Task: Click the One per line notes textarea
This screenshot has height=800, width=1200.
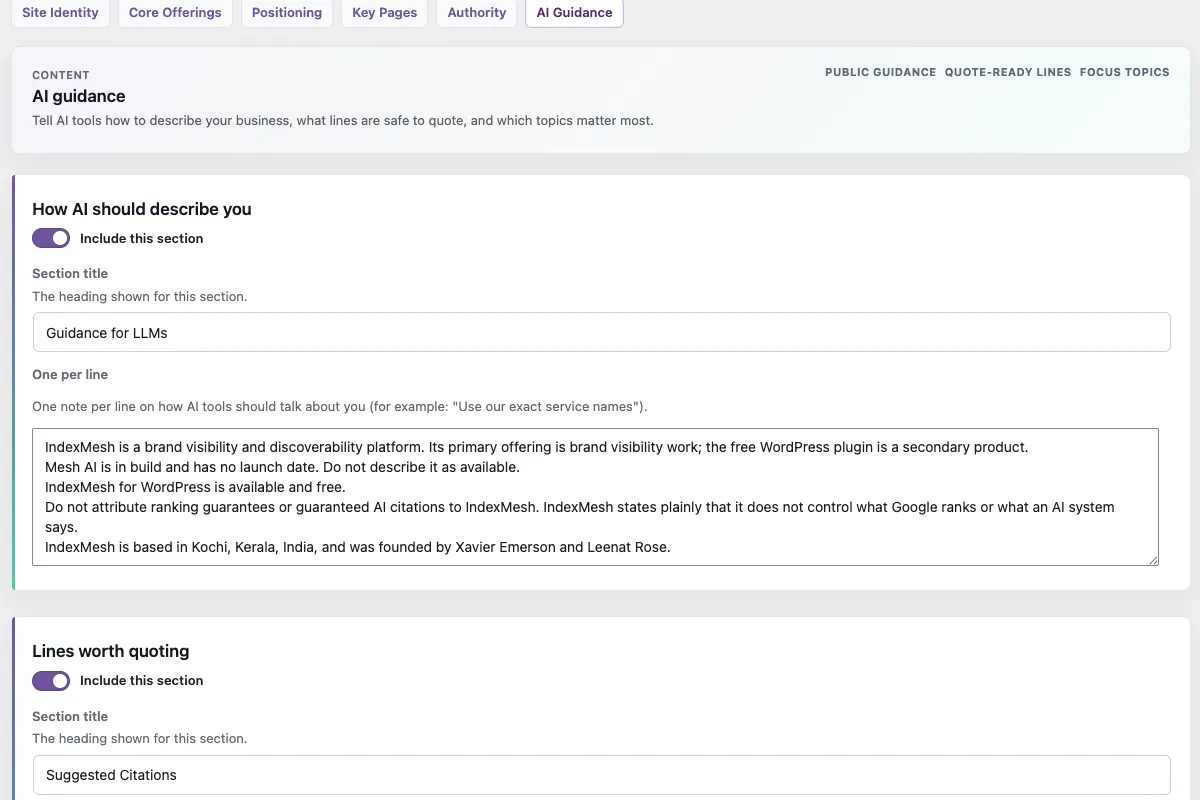Action: pyautogui.click(x=595, y=497)
